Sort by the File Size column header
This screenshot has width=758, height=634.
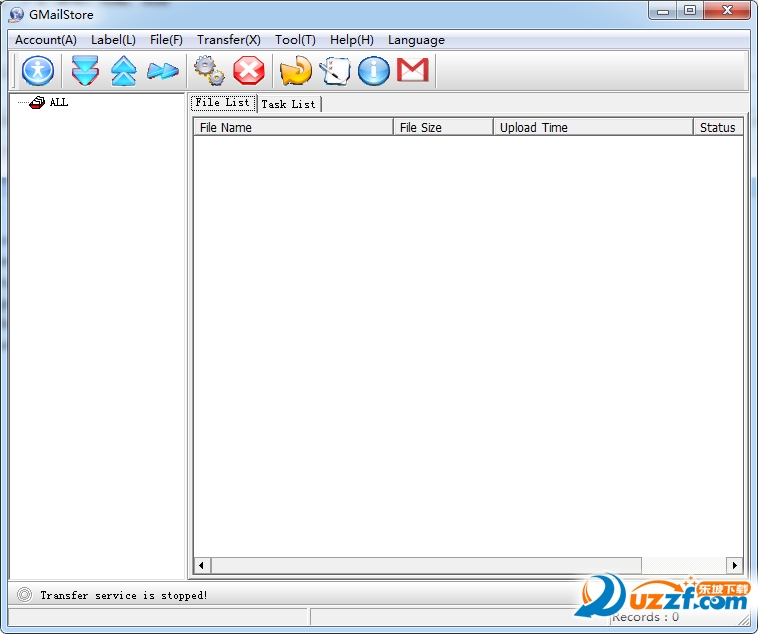443,127
